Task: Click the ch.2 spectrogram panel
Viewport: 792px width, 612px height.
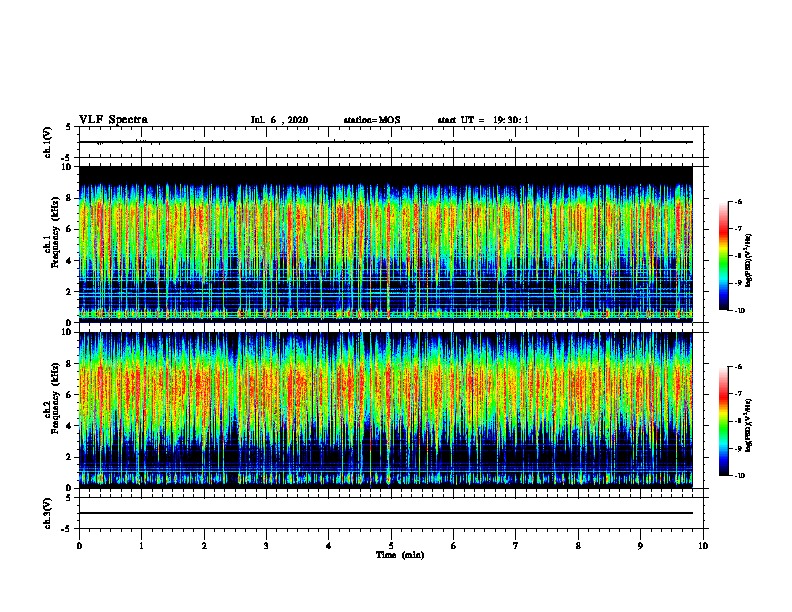Action: (386, 410)
